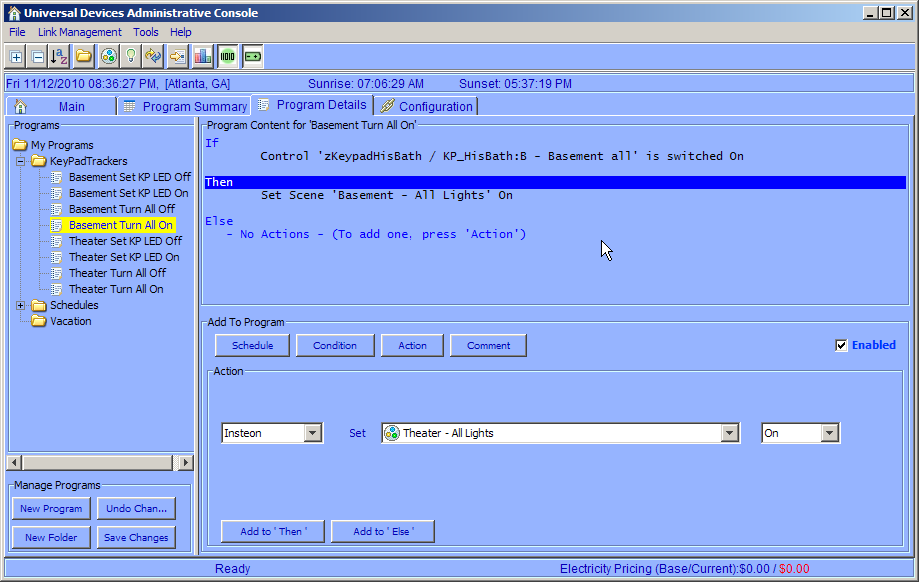The height and width of the screenshot is (582, 919).
Task: Click the scene (colored circles) toolbar icon
Action: (x=108, y=56)
